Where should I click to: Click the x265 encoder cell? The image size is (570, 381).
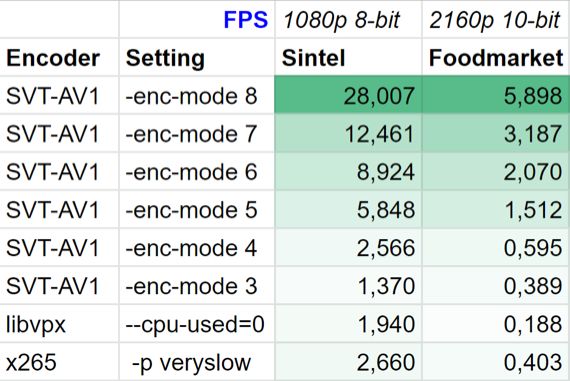click(x=59, y=362)
